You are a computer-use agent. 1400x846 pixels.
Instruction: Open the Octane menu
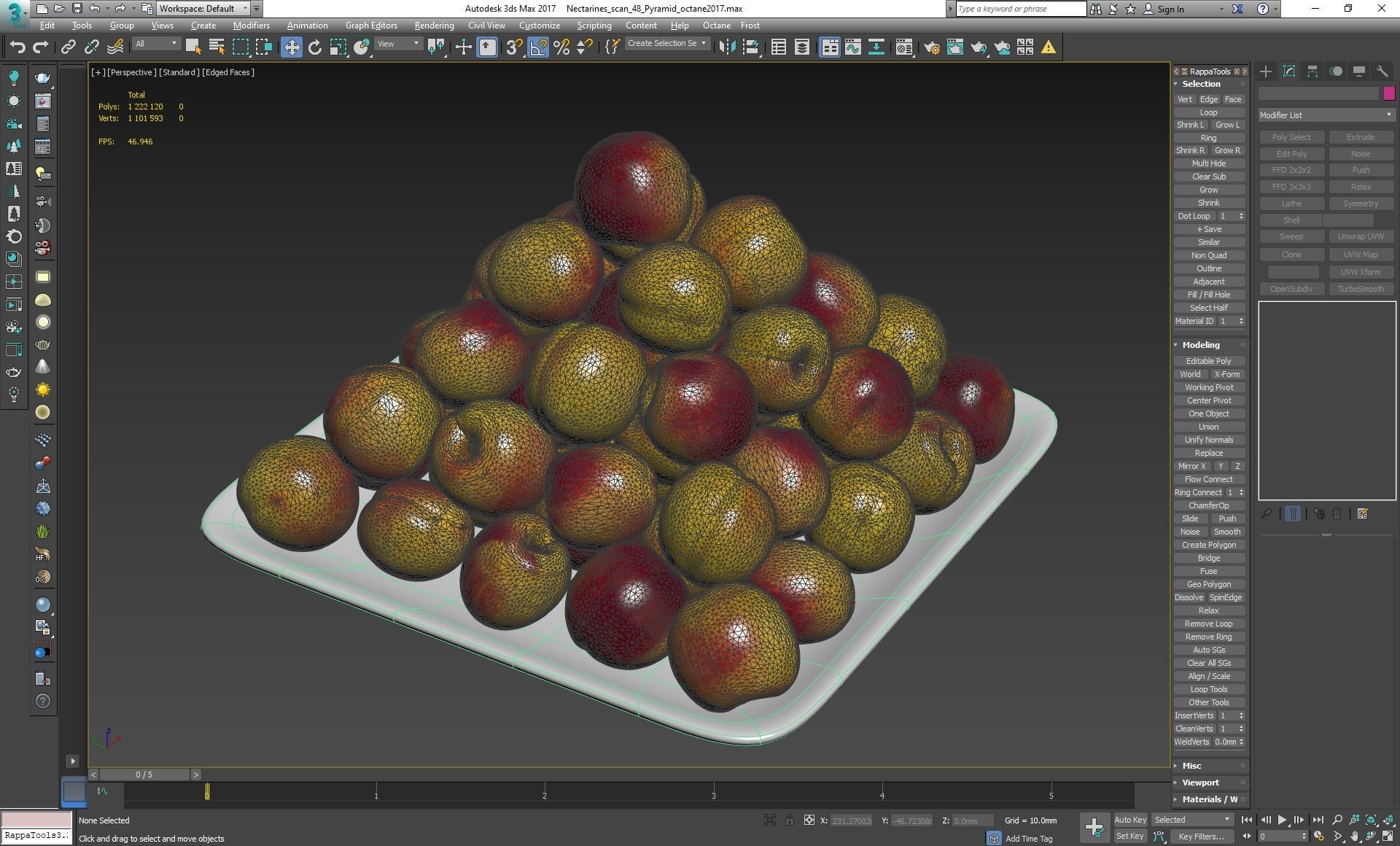pyautogui.click(x=716, y=26)
